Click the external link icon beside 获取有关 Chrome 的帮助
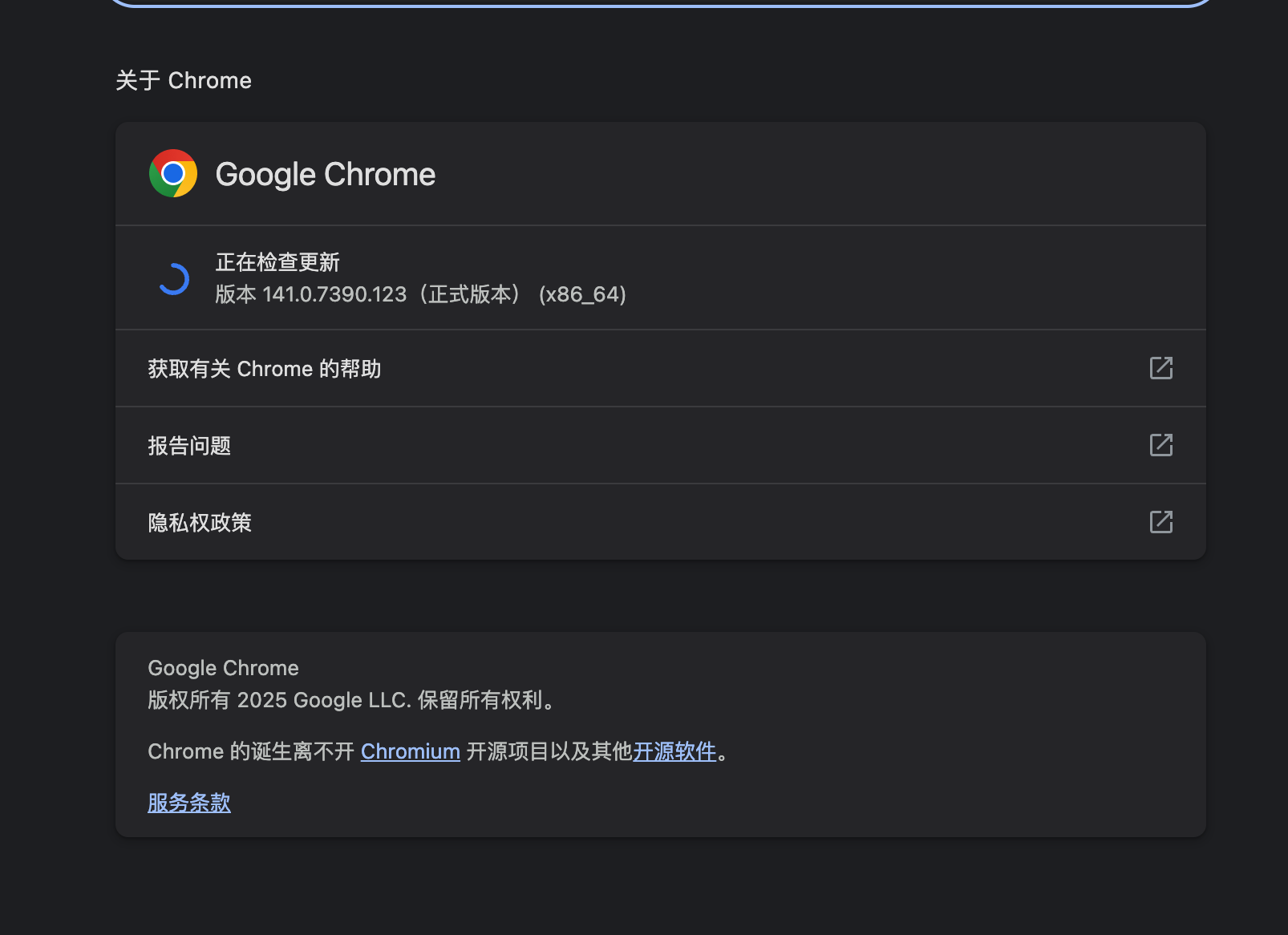 click(x=1161, y=368)
